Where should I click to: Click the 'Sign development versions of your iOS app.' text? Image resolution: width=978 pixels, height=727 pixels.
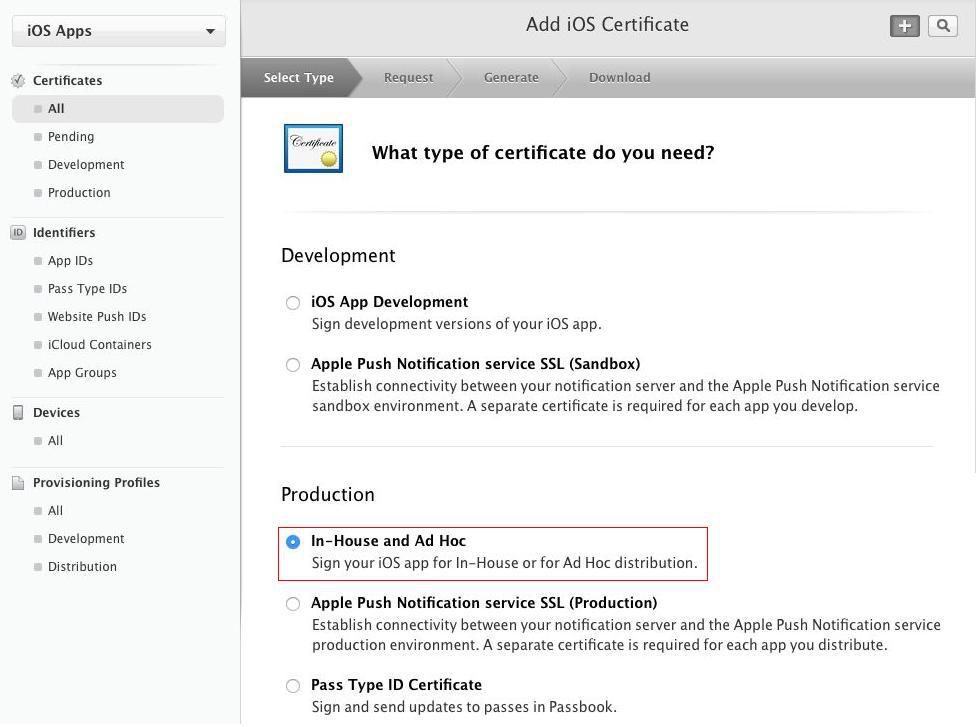[x=457, y=324]
